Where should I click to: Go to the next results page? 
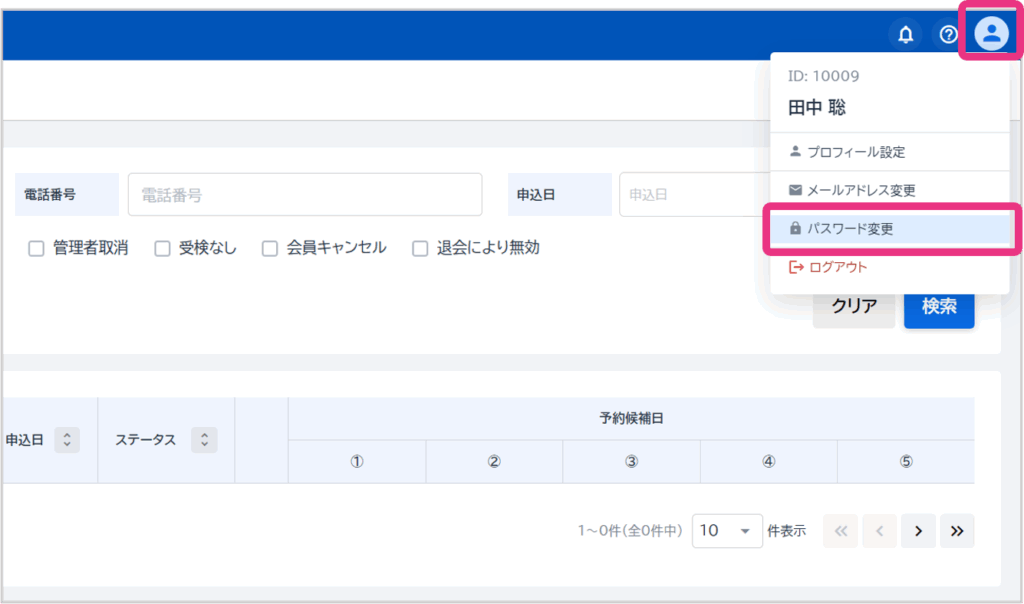[918, 531]
